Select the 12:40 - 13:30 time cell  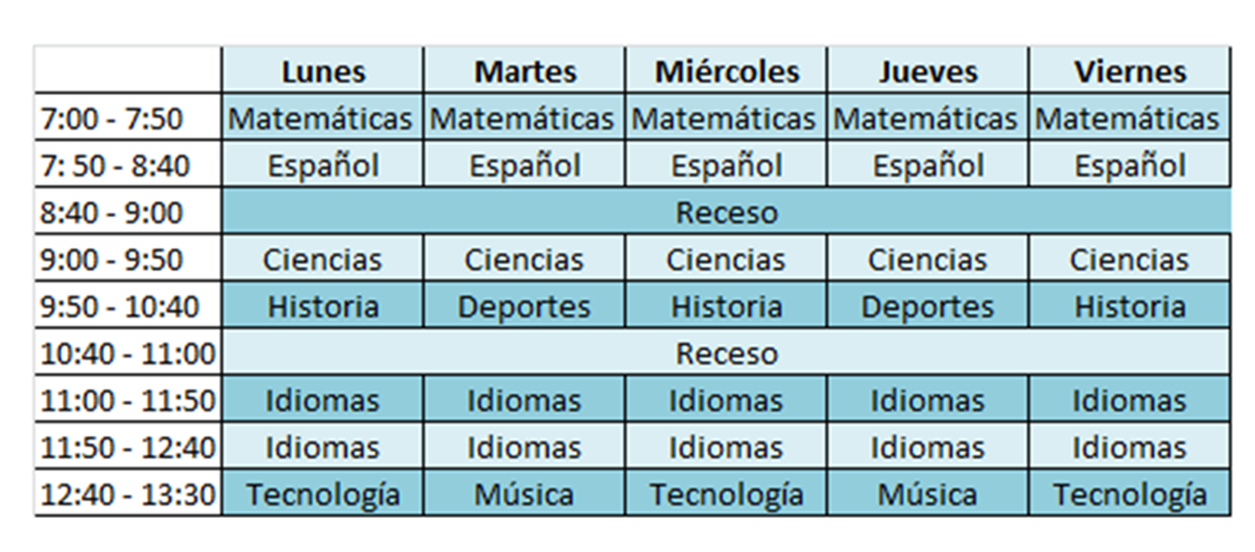128,494
